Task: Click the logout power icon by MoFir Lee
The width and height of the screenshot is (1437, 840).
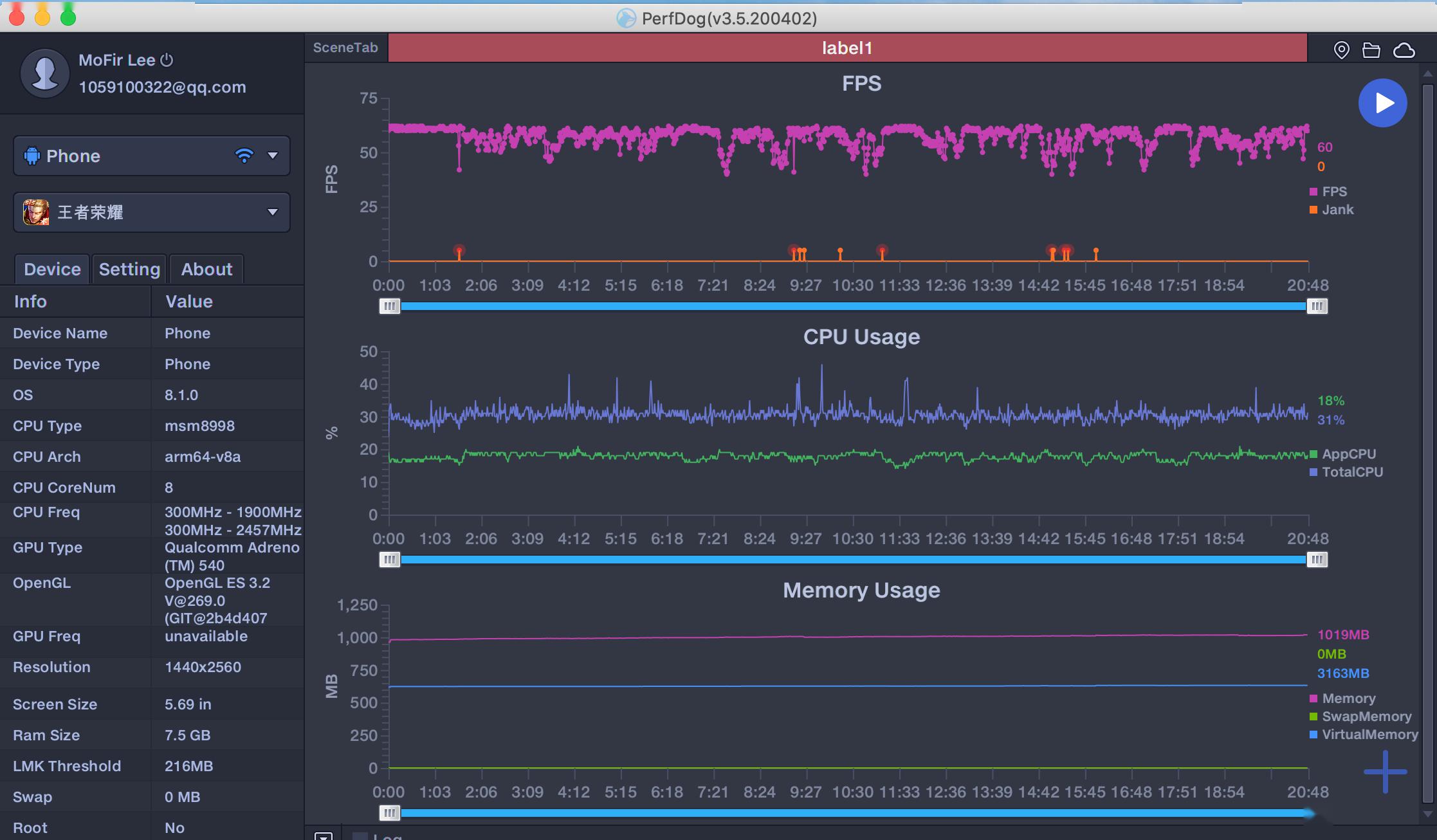Action: (x=167, y=60)
